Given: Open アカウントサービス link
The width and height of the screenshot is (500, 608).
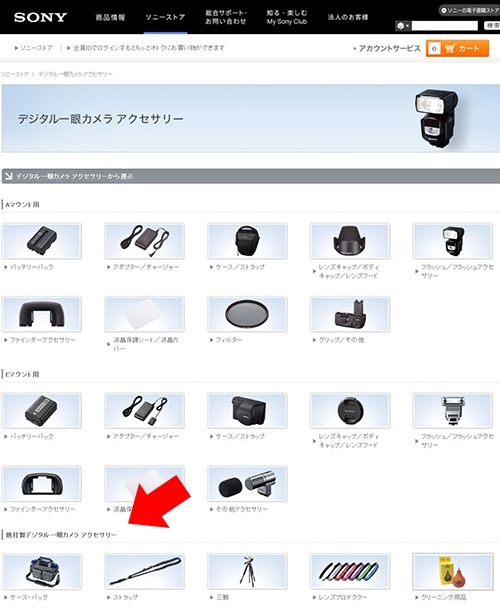Looking at the screenshot, I should coord(387,48).
